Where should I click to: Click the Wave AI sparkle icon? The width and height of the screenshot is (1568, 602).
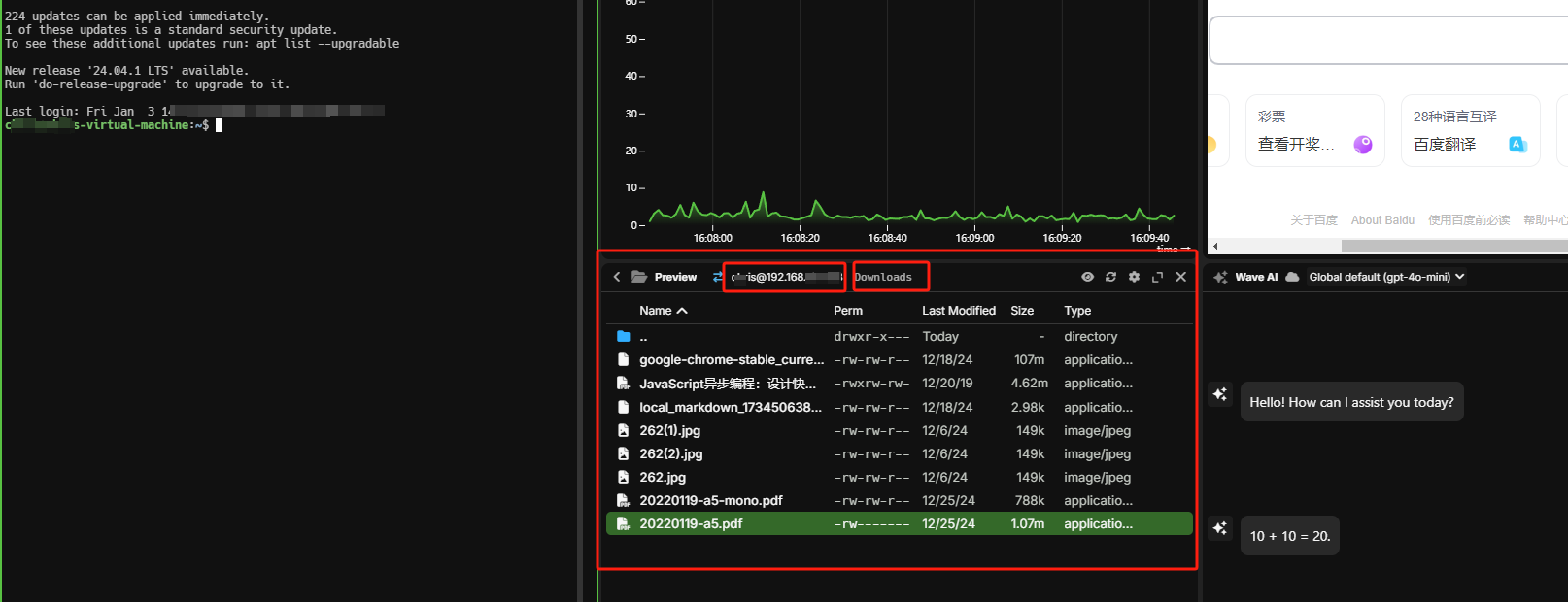(x=1220, y=277)
